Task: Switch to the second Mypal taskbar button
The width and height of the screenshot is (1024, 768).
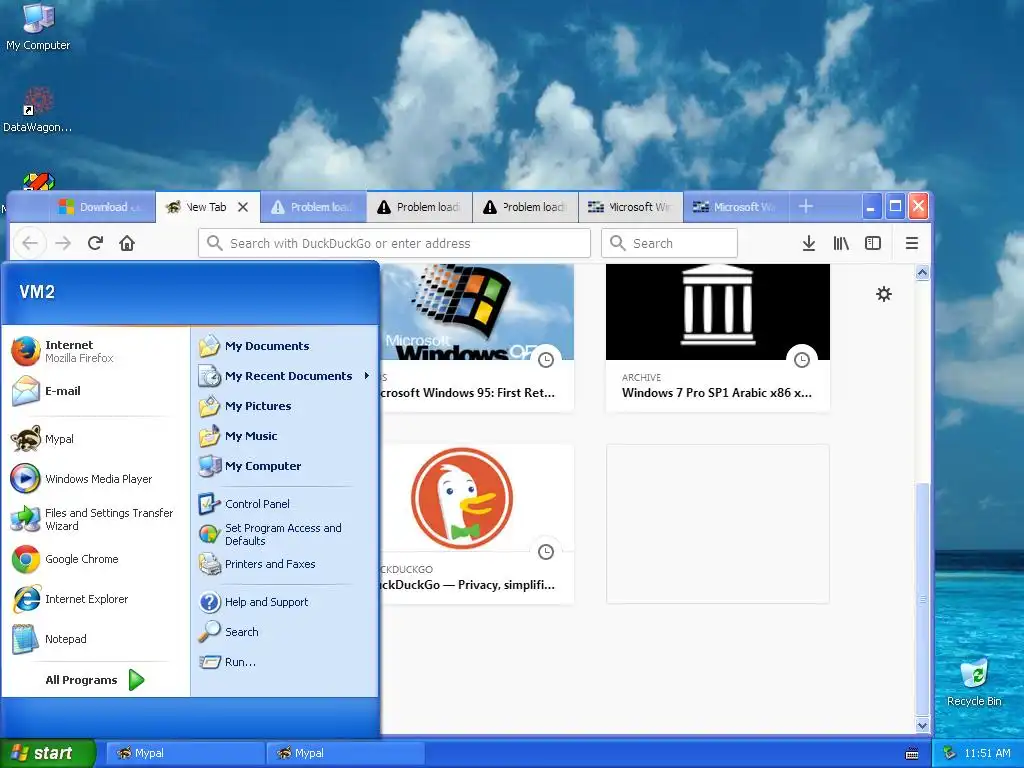Action: click(x=345, y=753)
